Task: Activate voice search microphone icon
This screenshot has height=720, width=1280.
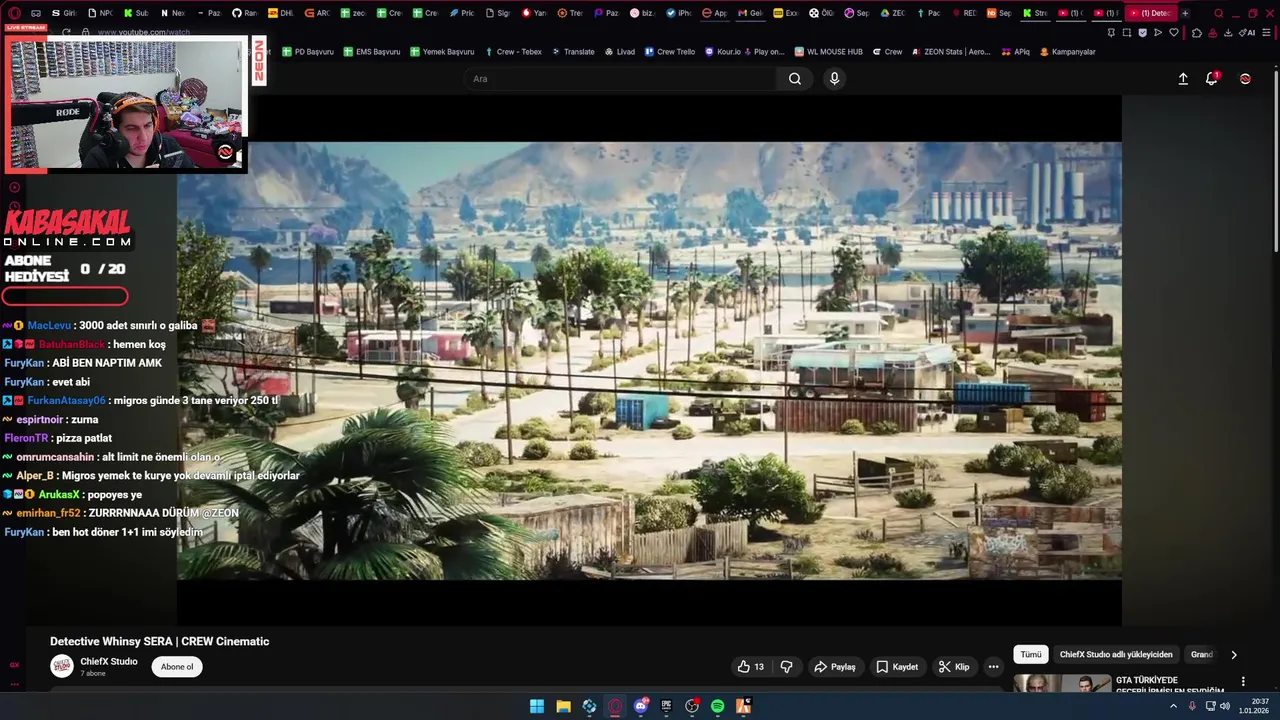Action: pyautogui.click(x=834, y=79)
